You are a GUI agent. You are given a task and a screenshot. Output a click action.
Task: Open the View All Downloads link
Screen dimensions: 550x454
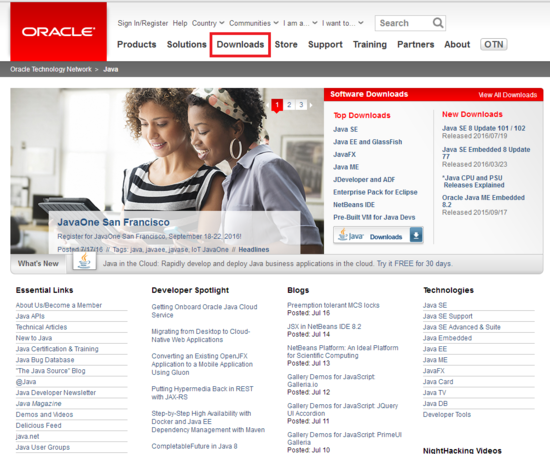tap(507, 95)
